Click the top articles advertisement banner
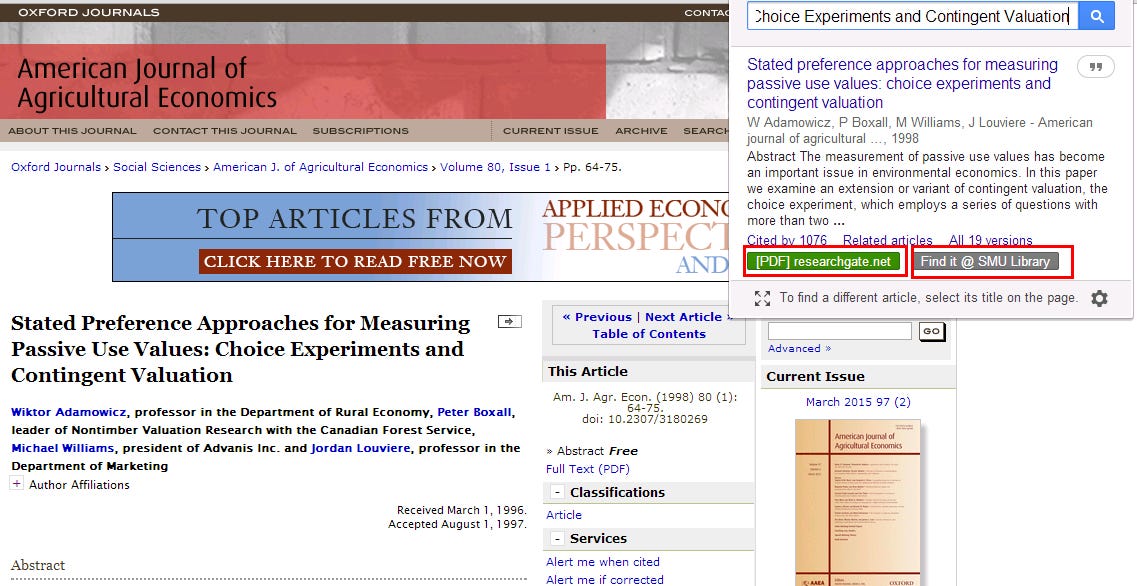Viewport: 1137px width, 586px height. point(421,237)
